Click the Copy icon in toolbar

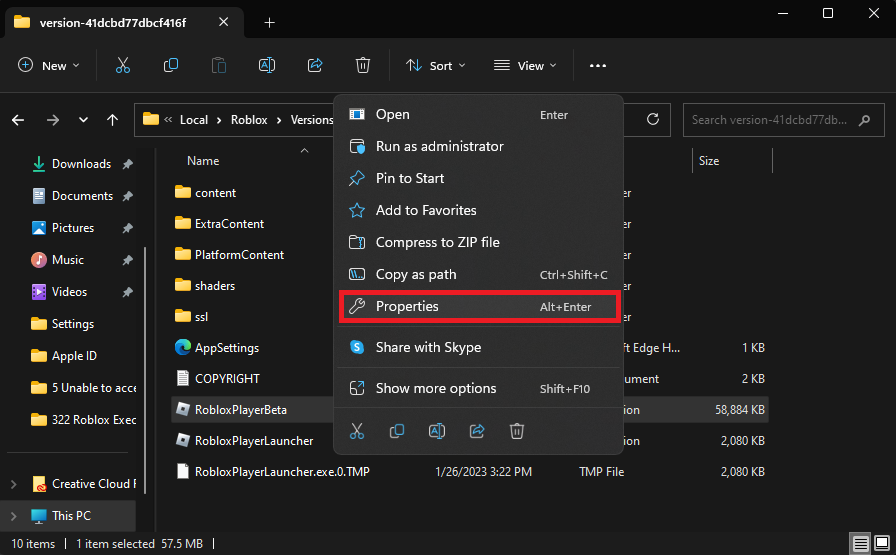171,65
